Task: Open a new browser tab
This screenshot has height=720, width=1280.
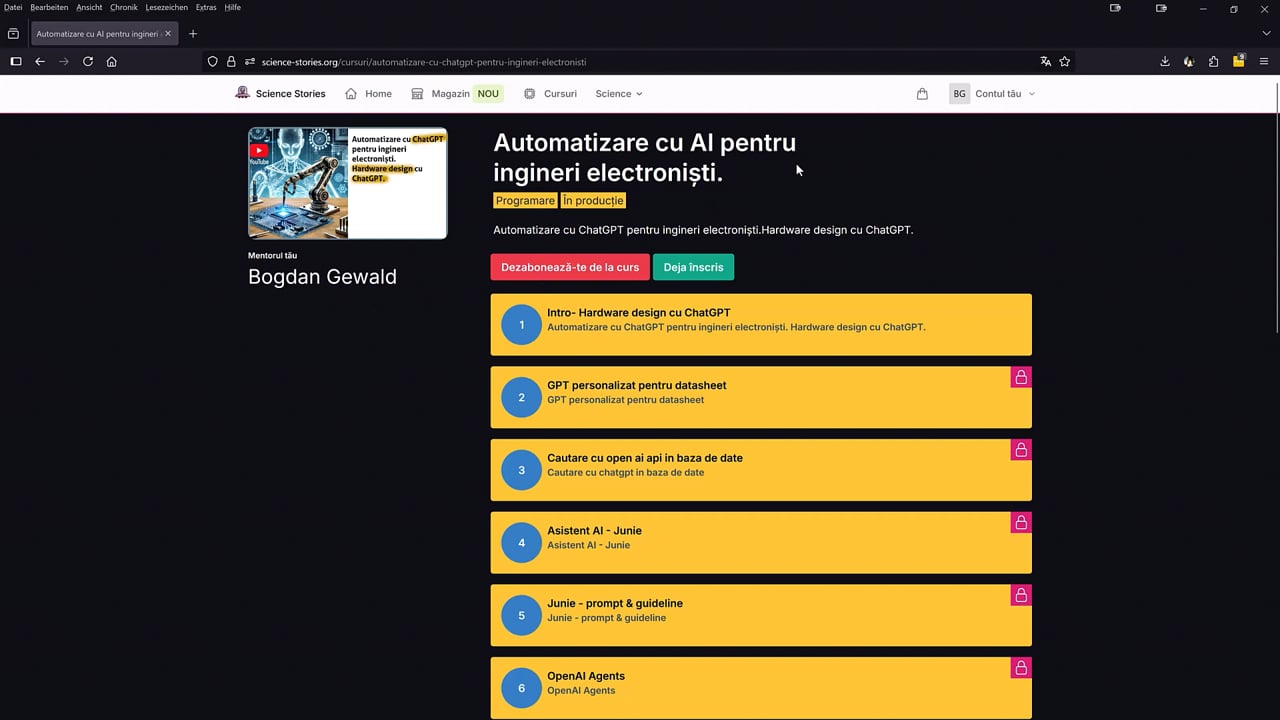Action: coord(193,34)
